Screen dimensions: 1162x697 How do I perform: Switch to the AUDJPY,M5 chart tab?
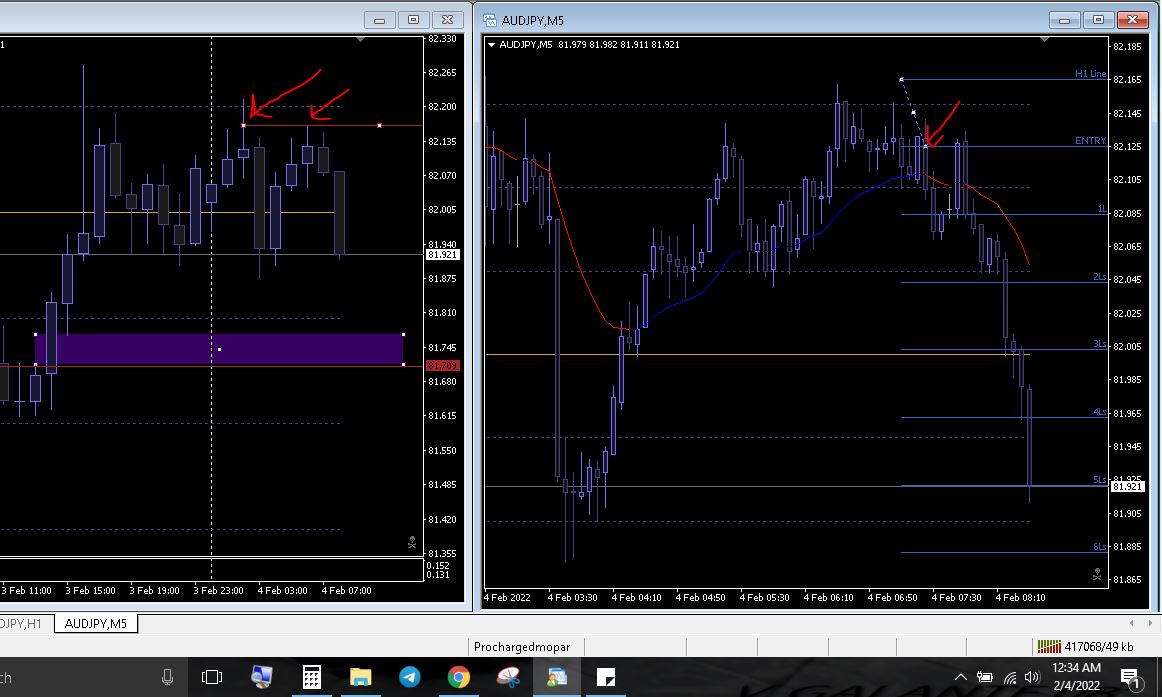pyautogui.click(x=96, y=624)
